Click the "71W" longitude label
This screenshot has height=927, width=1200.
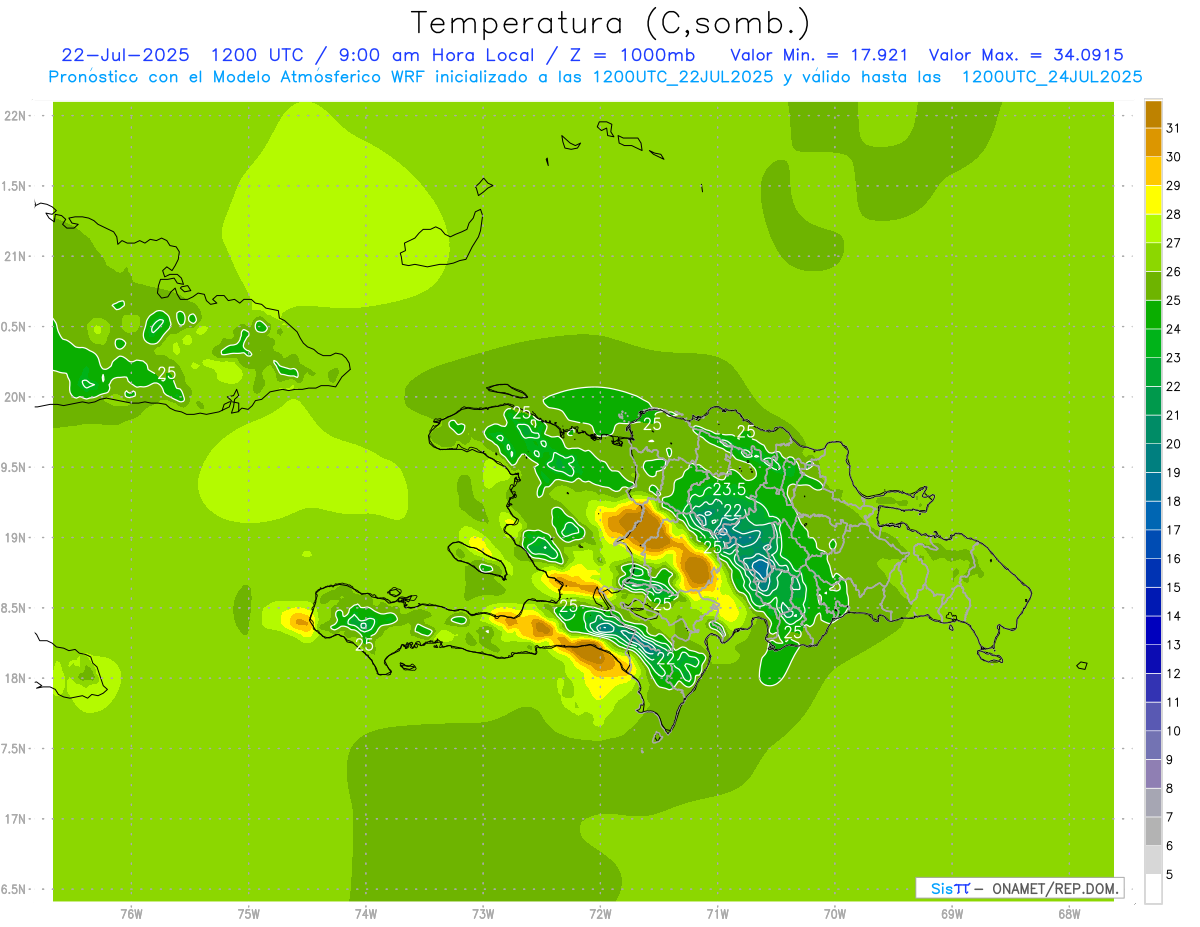717,914
